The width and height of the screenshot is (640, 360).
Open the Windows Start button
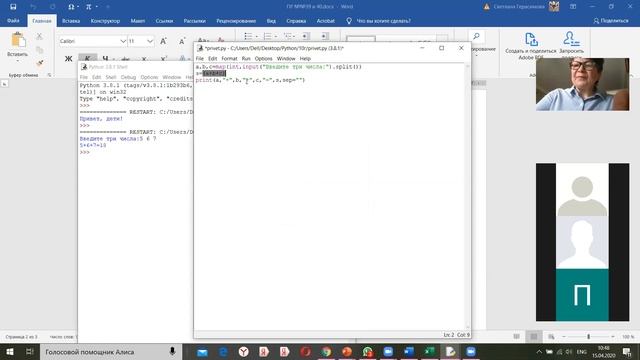click(10, 352)
